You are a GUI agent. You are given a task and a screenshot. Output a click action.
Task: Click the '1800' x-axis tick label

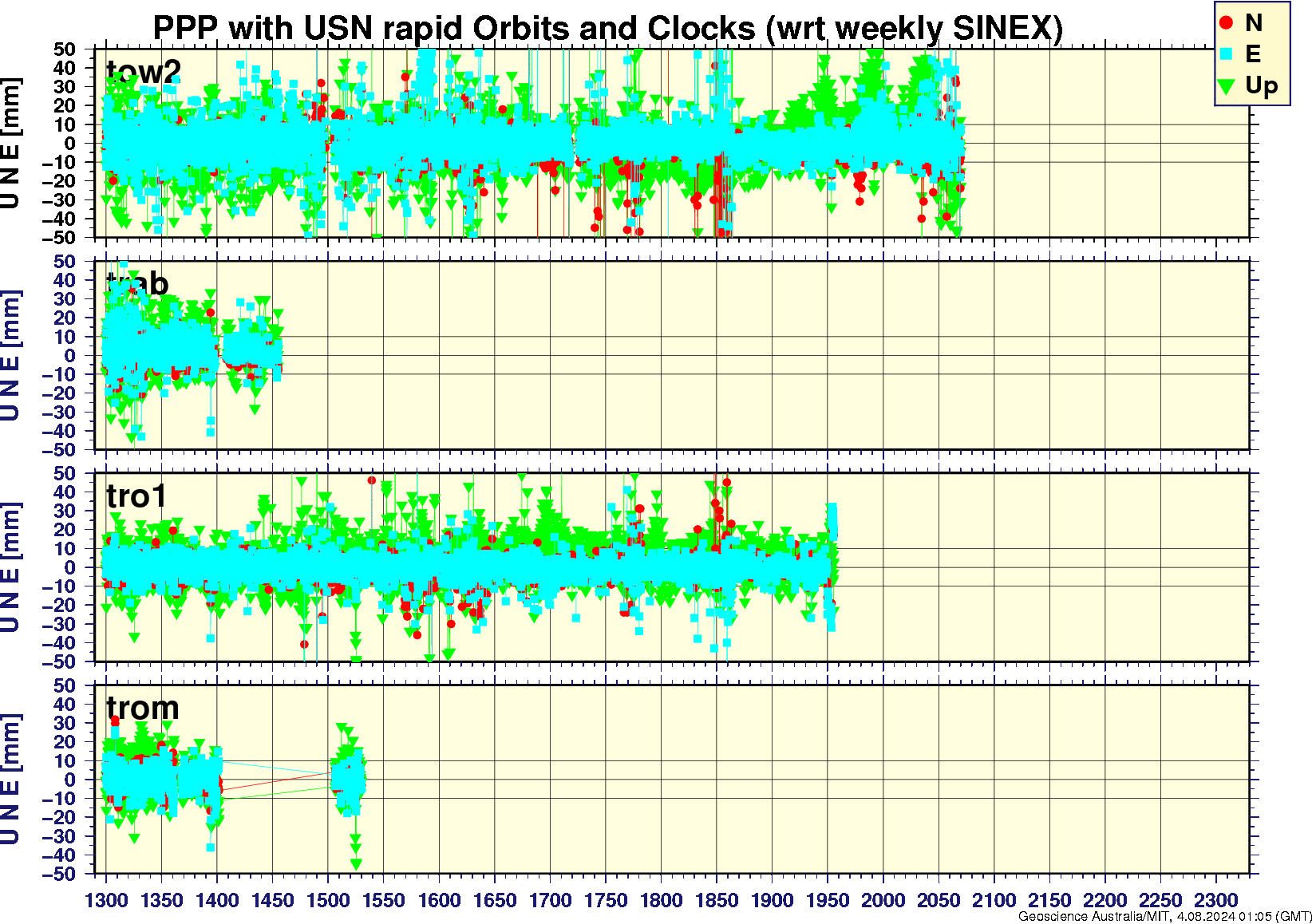click(x=661, y=900)
